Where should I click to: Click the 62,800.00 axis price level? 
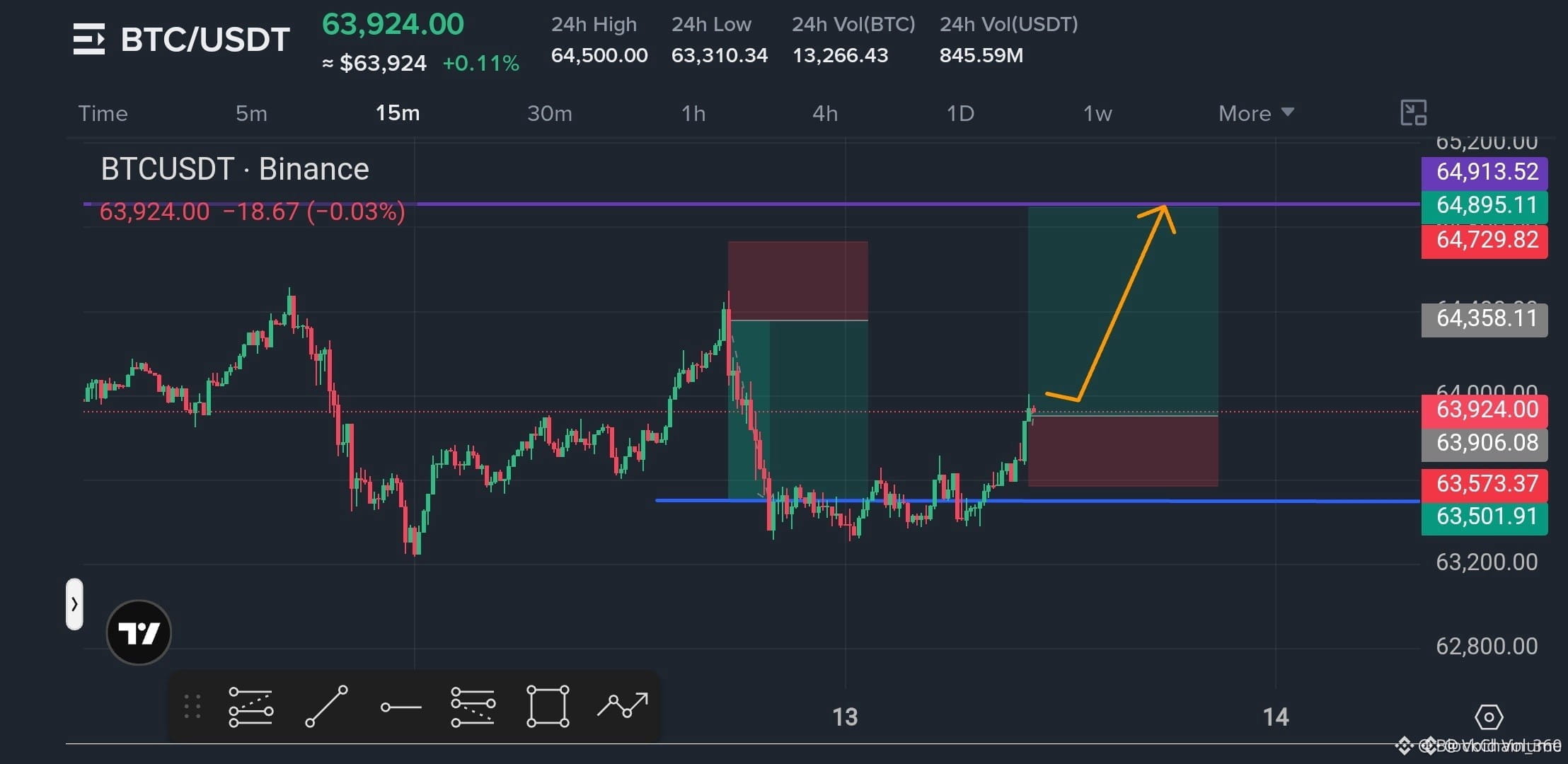coord(1487,647)
